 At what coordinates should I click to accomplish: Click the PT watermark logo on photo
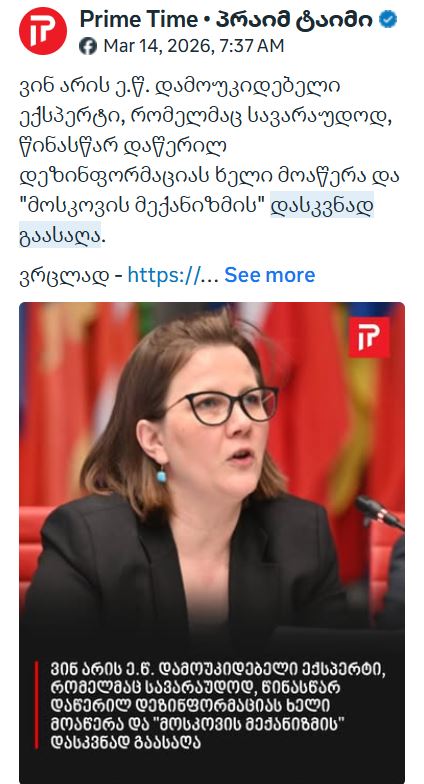click(x=369, y=337)
